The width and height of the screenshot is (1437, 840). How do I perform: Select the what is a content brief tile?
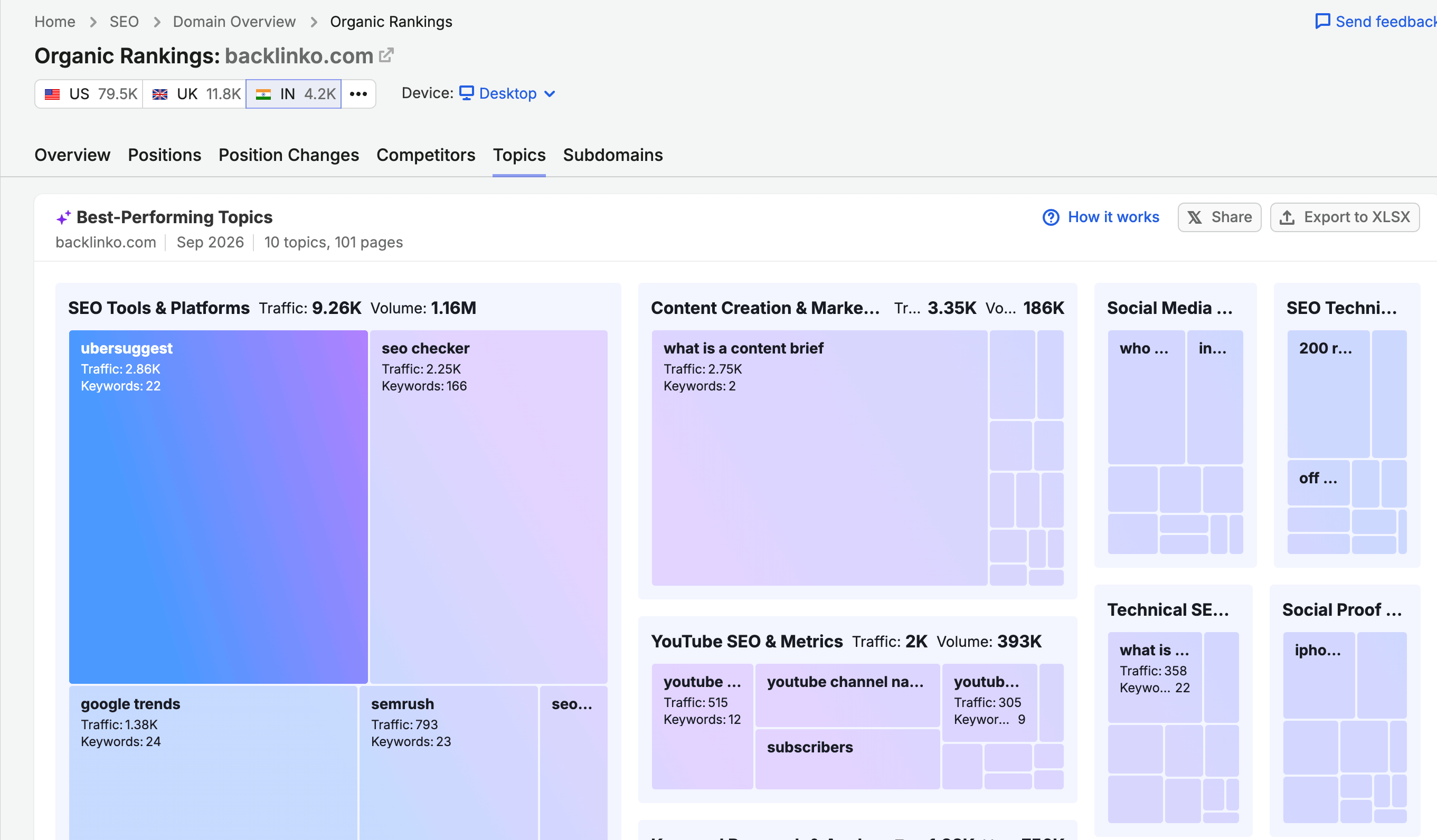click(x=819, y=457)
